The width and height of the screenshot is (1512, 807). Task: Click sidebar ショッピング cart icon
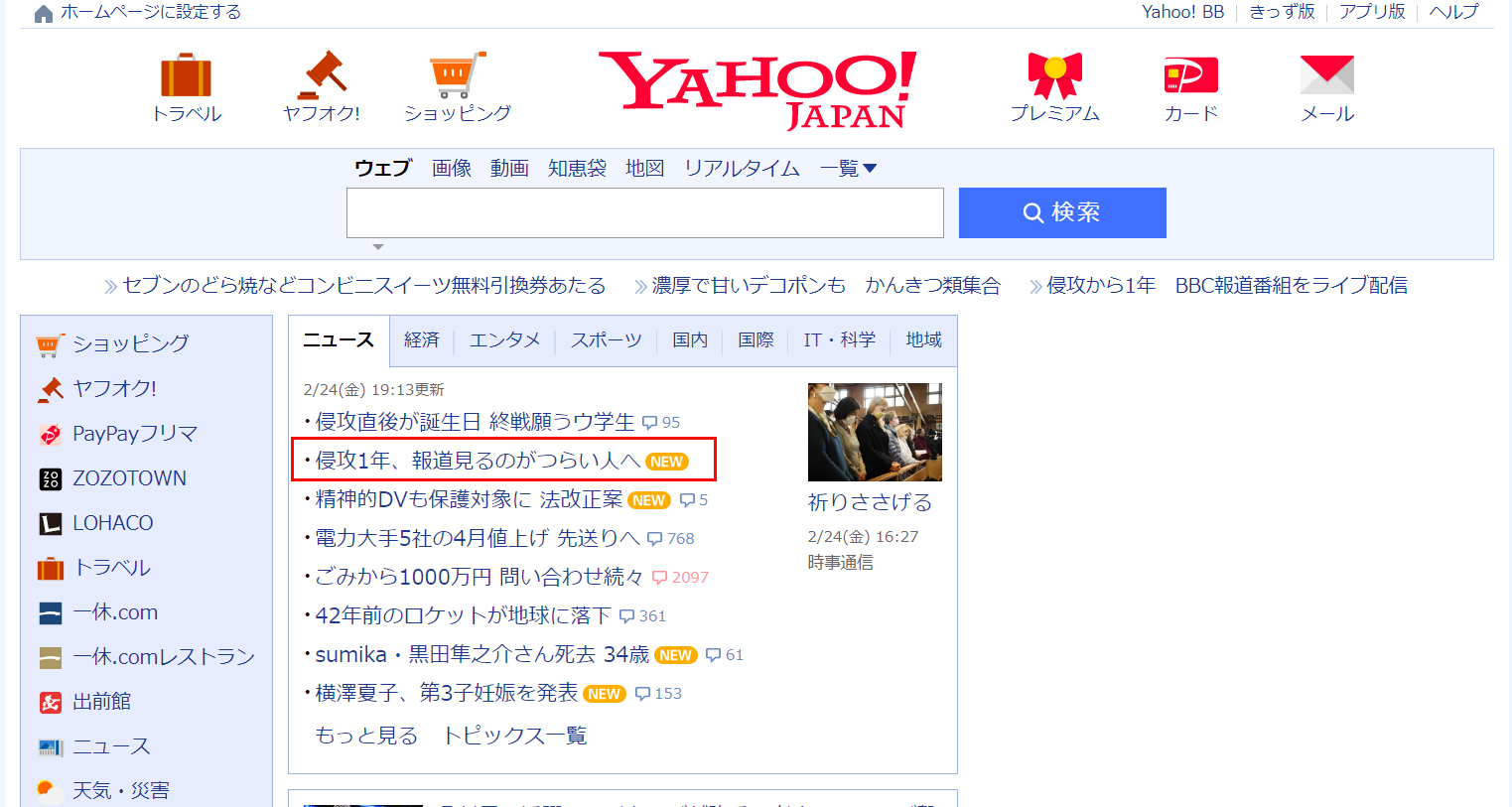(51, 344)
